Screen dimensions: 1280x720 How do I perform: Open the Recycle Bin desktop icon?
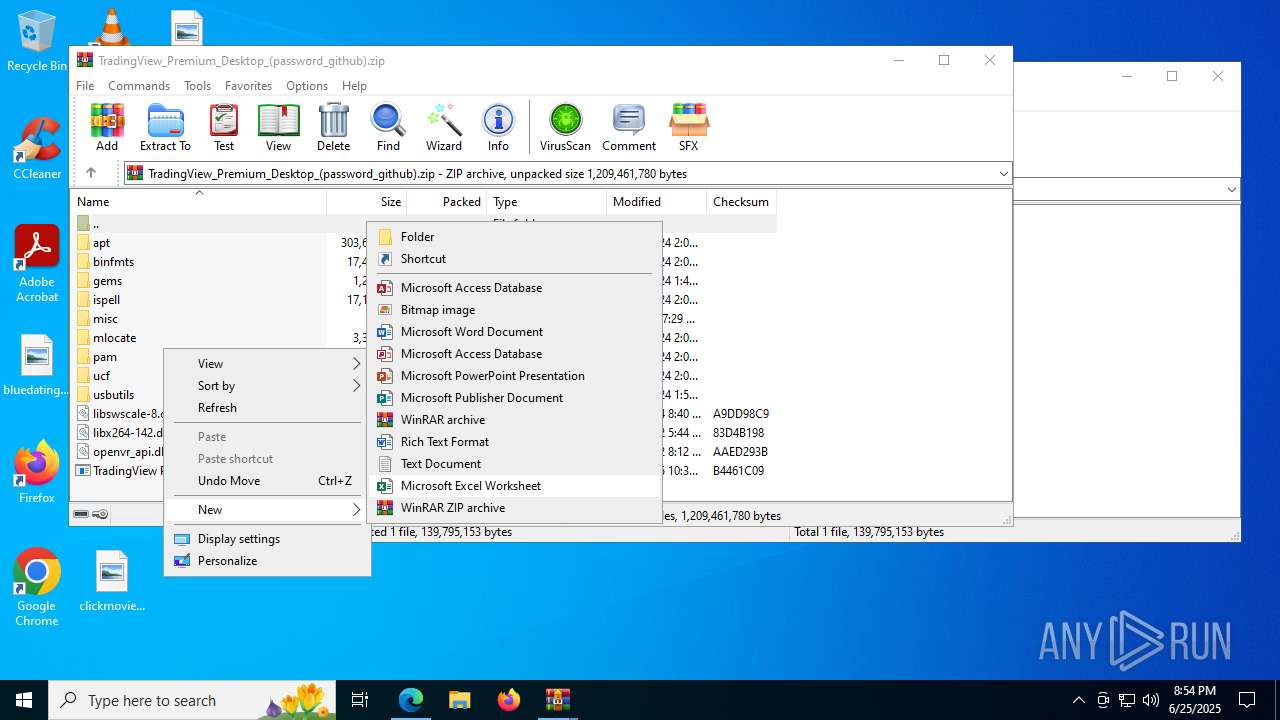[37, 41]
